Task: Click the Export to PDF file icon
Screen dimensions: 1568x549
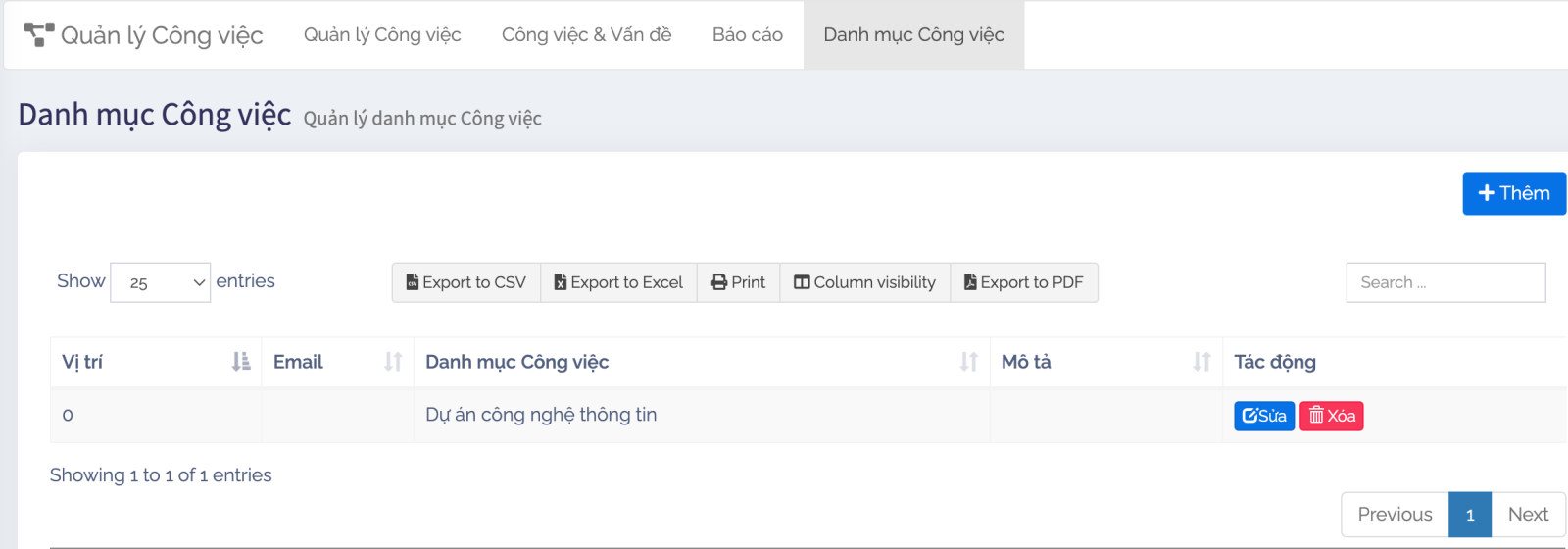Action: [x=970, y=282]
